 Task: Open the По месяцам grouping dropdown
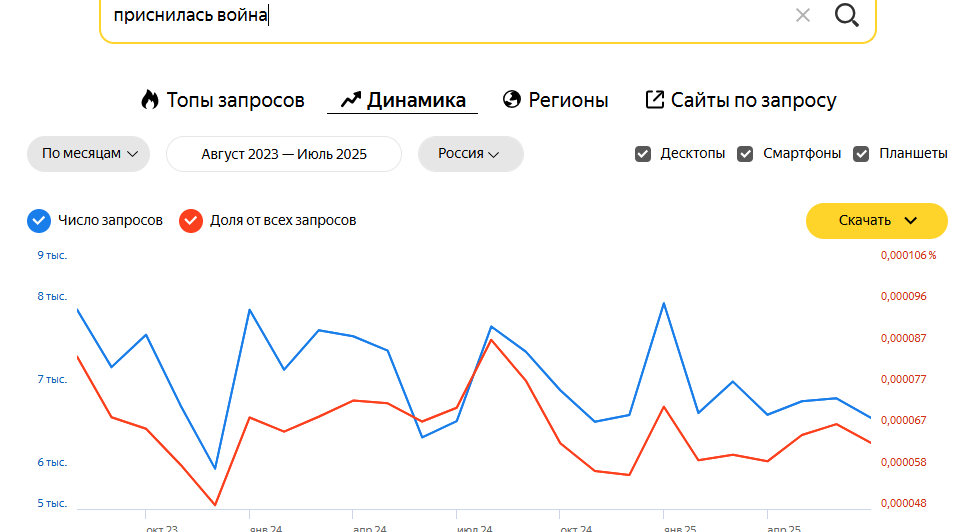88,154
